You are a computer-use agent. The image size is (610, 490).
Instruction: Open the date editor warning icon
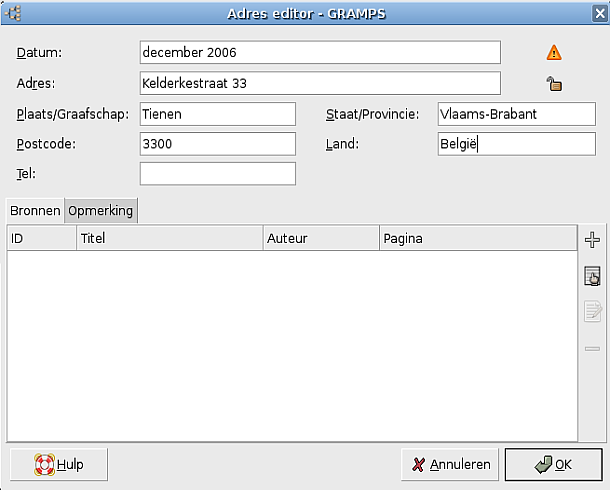(554, 53)
